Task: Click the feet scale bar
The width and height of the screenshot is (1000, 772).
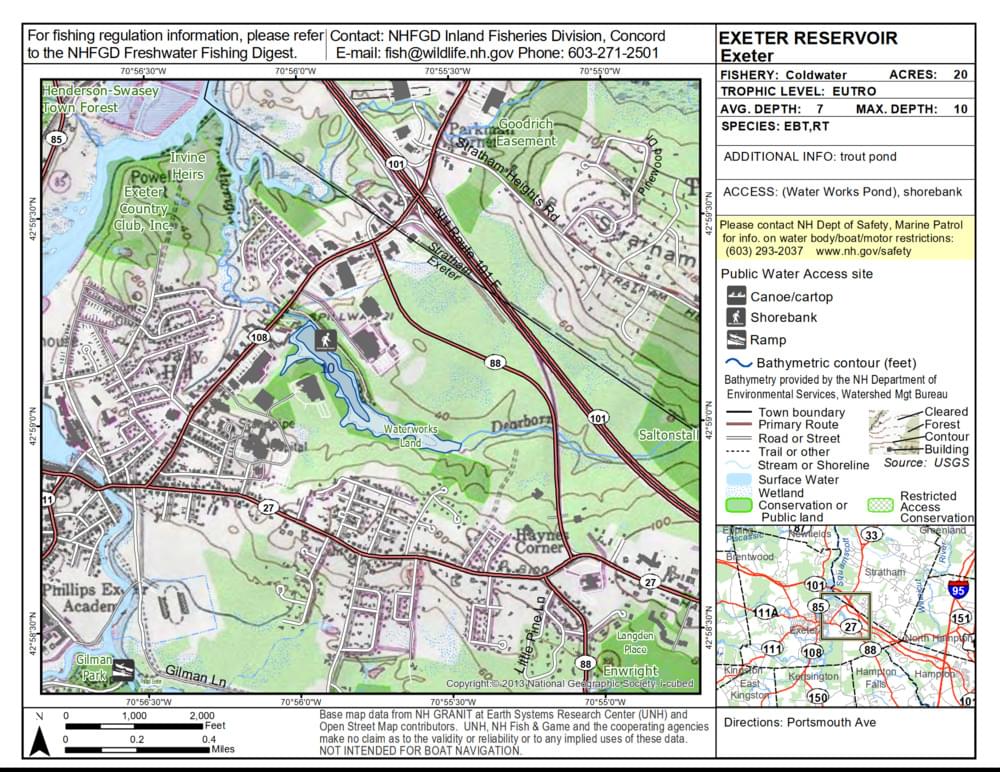Action: click(134, 726)
